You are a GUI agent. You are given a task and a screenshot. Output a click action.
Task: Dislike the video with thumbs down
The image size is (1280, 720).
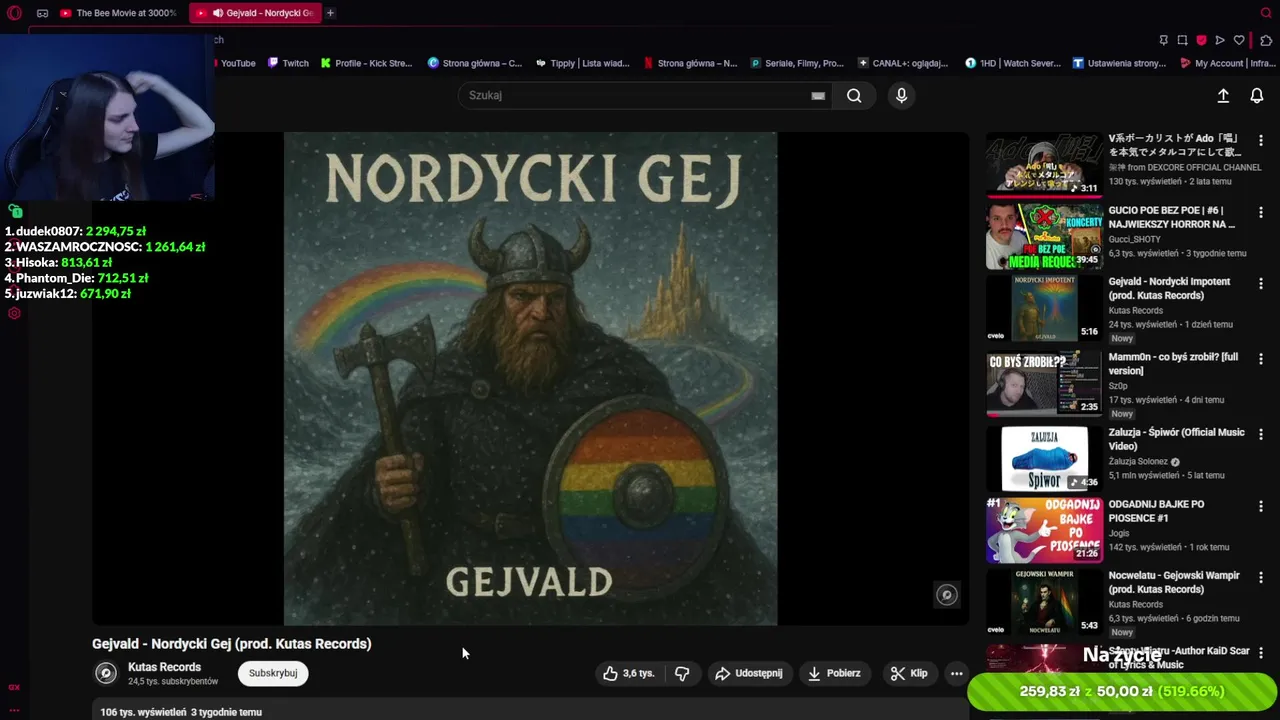click(682, 673)
